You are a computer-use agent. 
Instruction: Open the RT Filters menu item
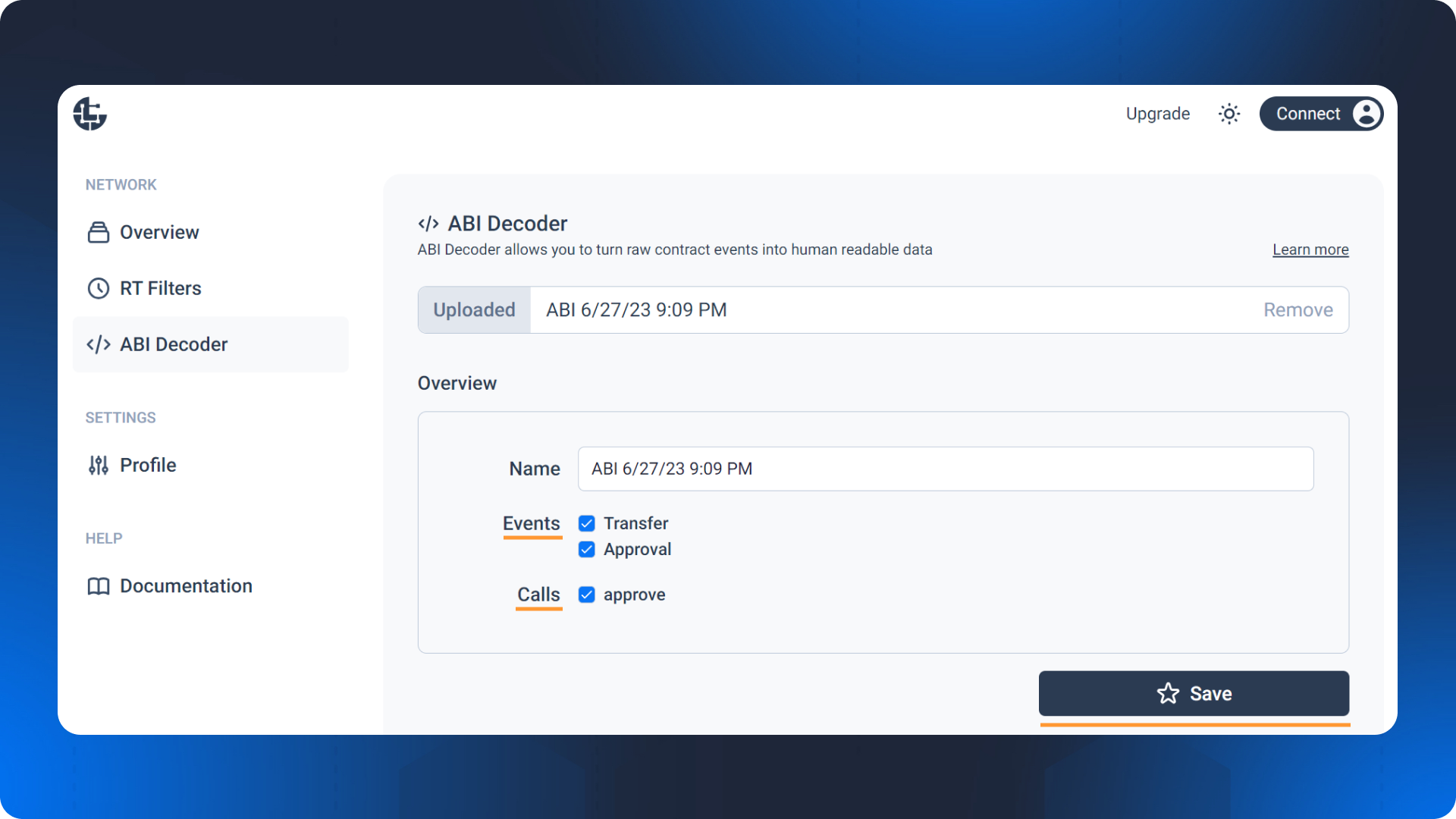click(x=160, y=288)
